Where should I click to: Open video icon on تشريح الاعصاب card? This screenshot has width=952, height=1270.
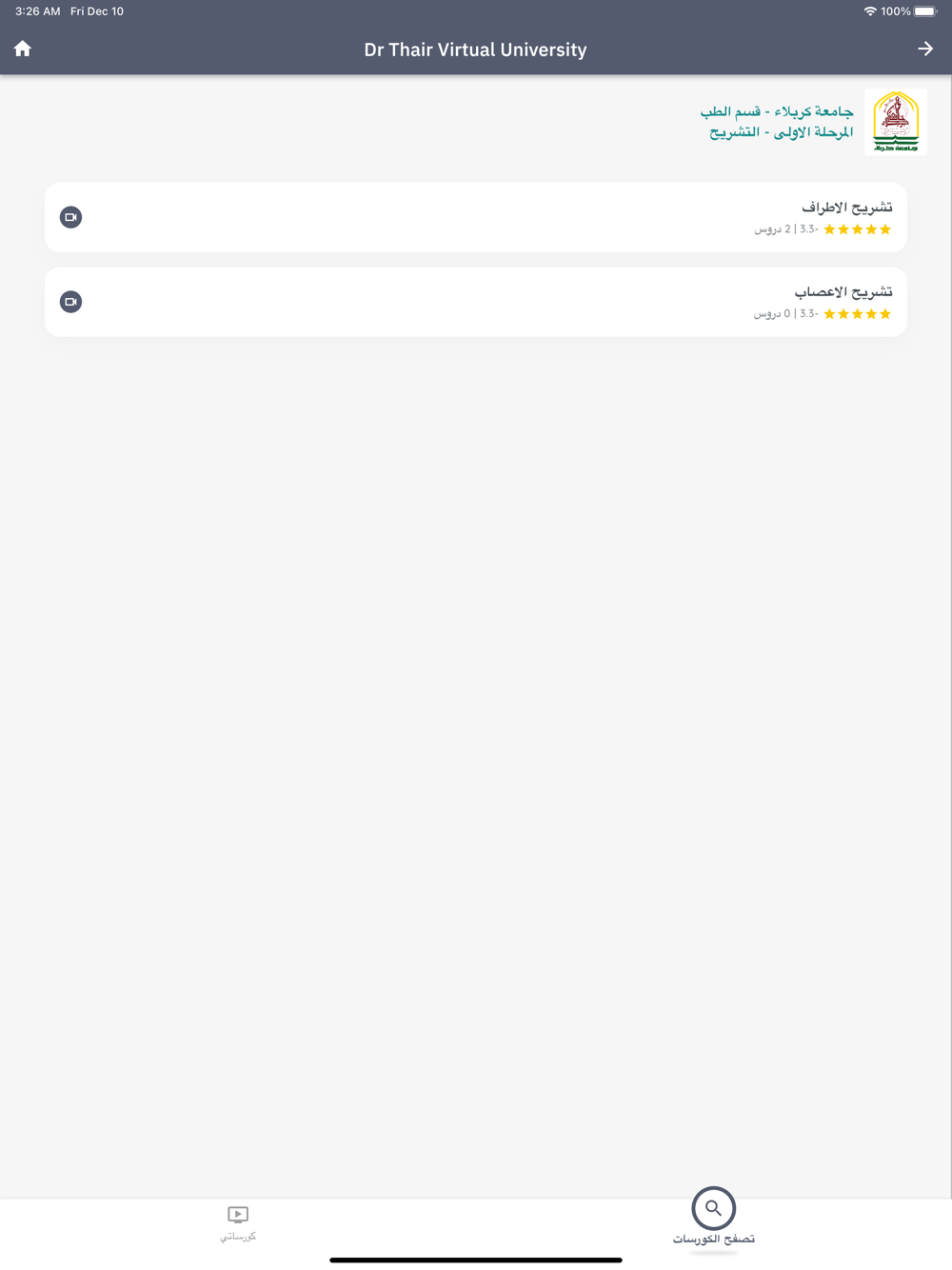click(x=70, y=302)
